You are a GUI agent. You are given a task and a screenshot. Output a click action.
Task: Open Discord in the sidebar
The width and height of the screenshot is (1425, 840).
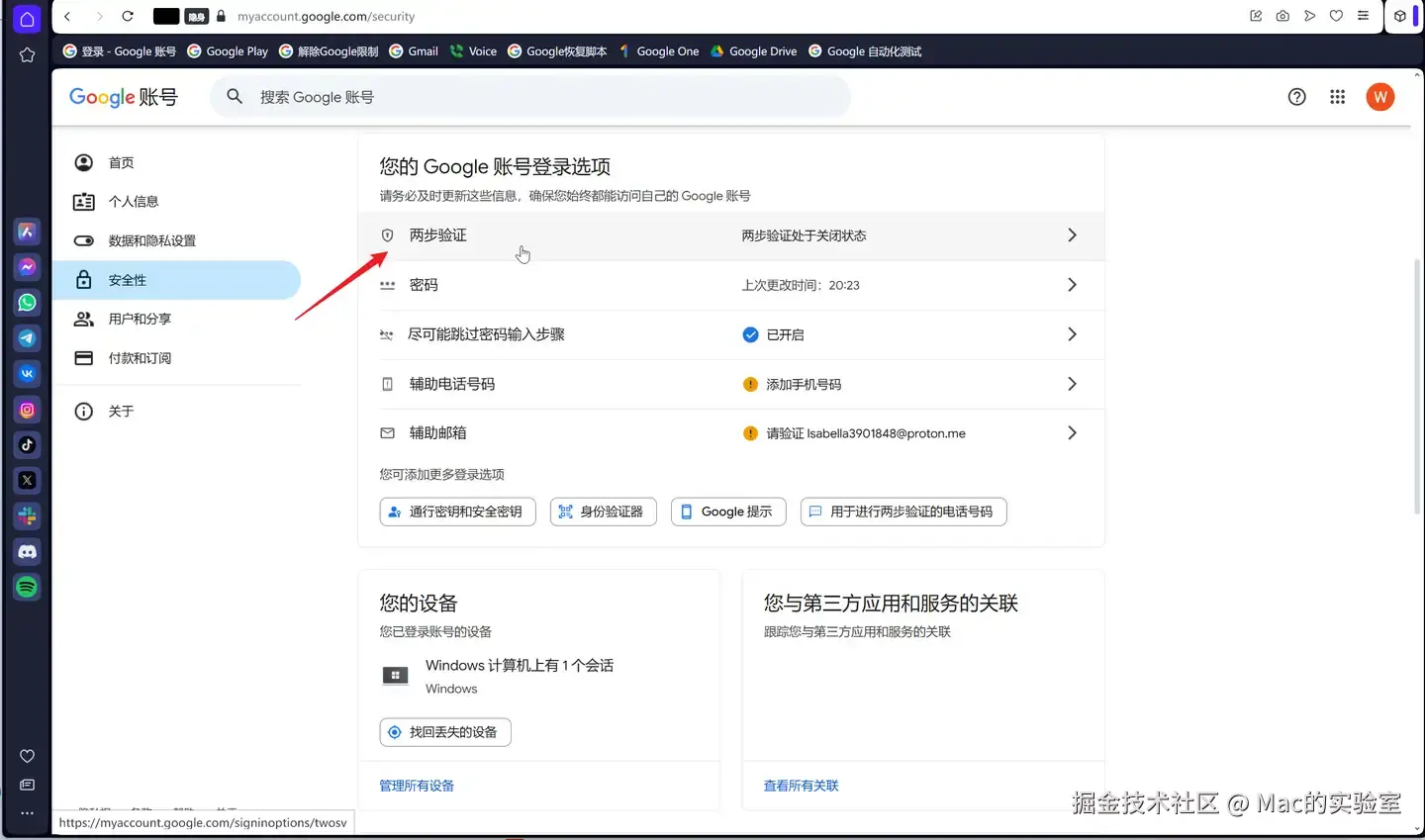(x=27, y=552)
